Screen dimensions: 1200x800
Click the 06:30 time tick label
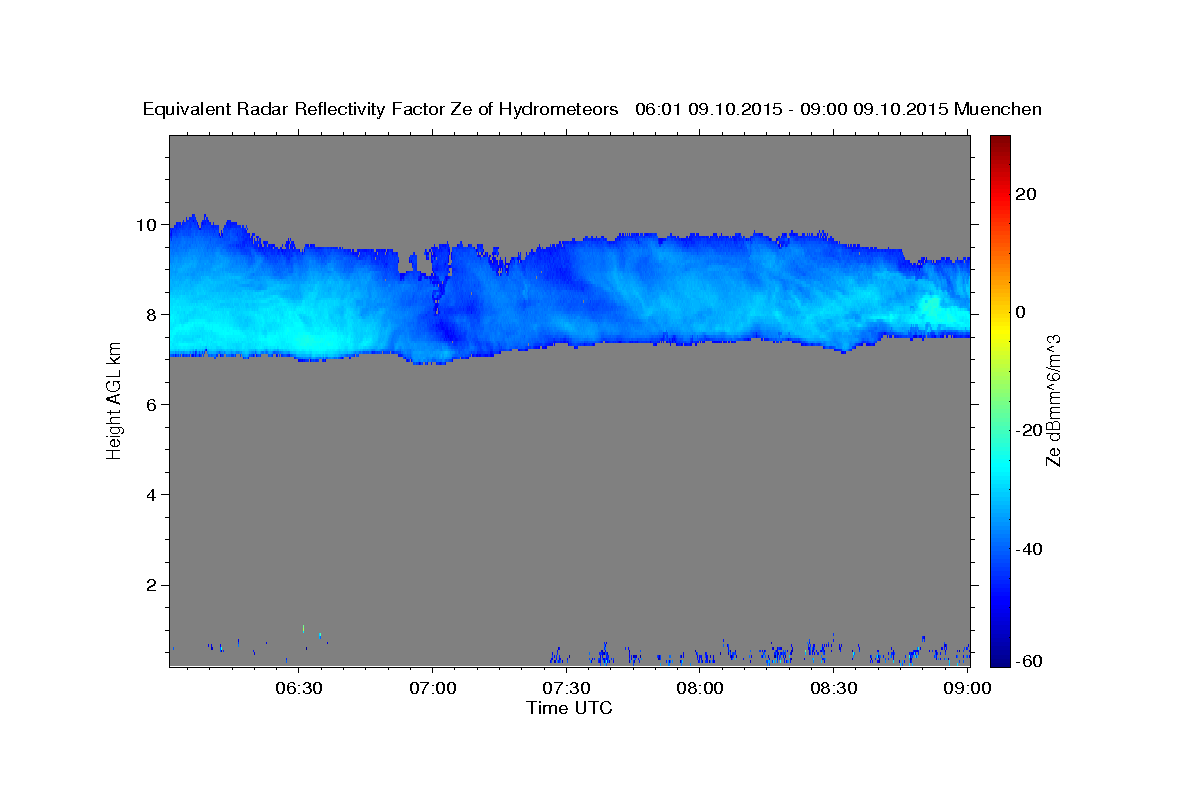[298, 688]
